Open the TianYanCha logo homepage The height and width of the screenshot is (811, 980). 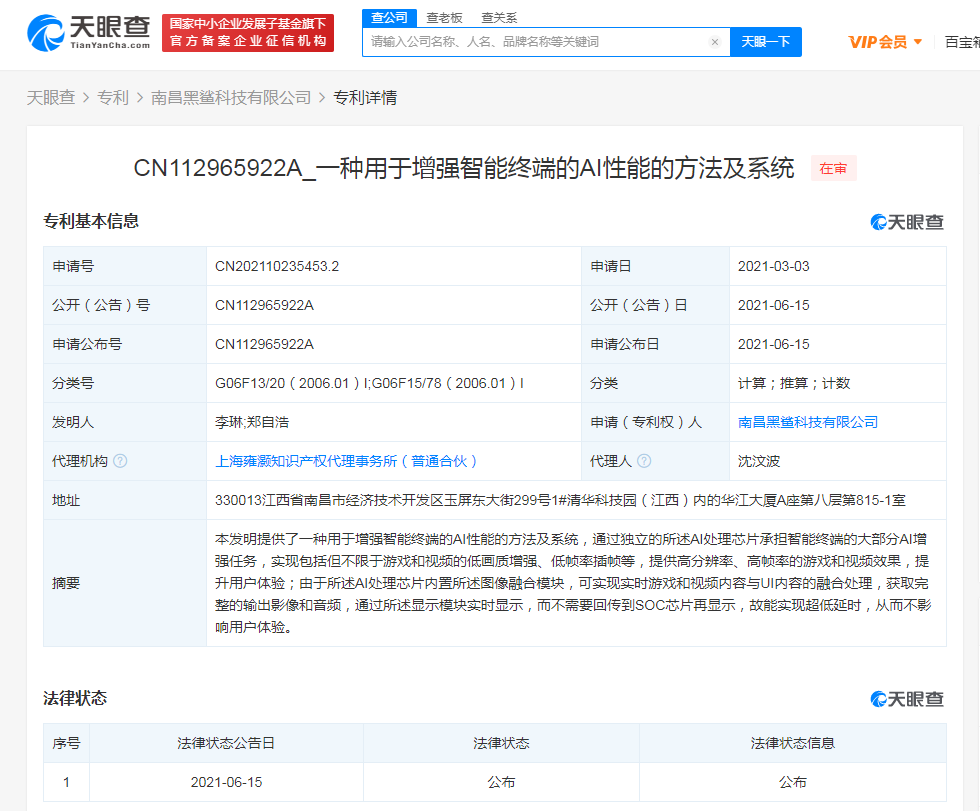tap(88, 32)
